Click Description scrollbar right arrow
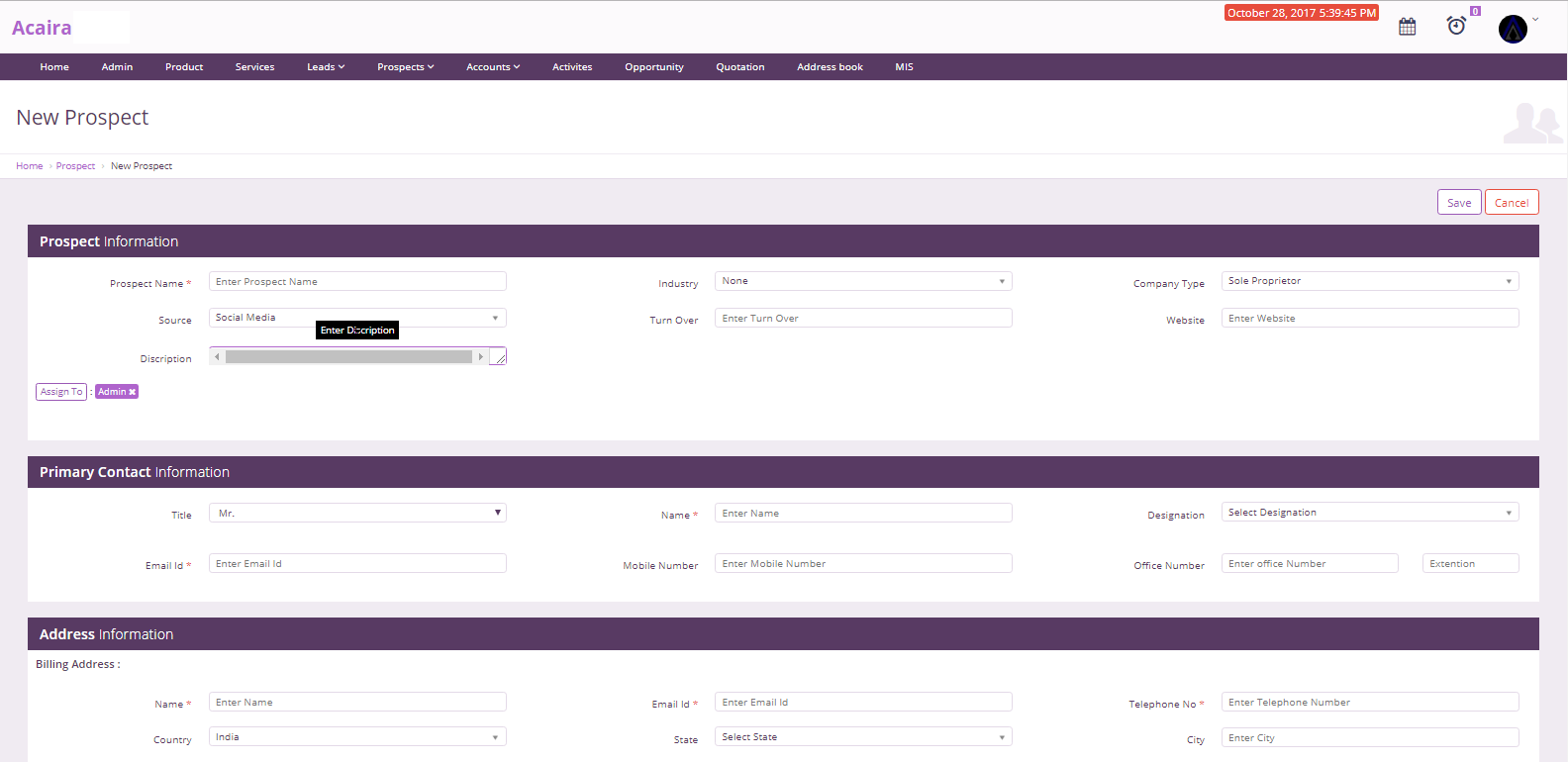 481,356
